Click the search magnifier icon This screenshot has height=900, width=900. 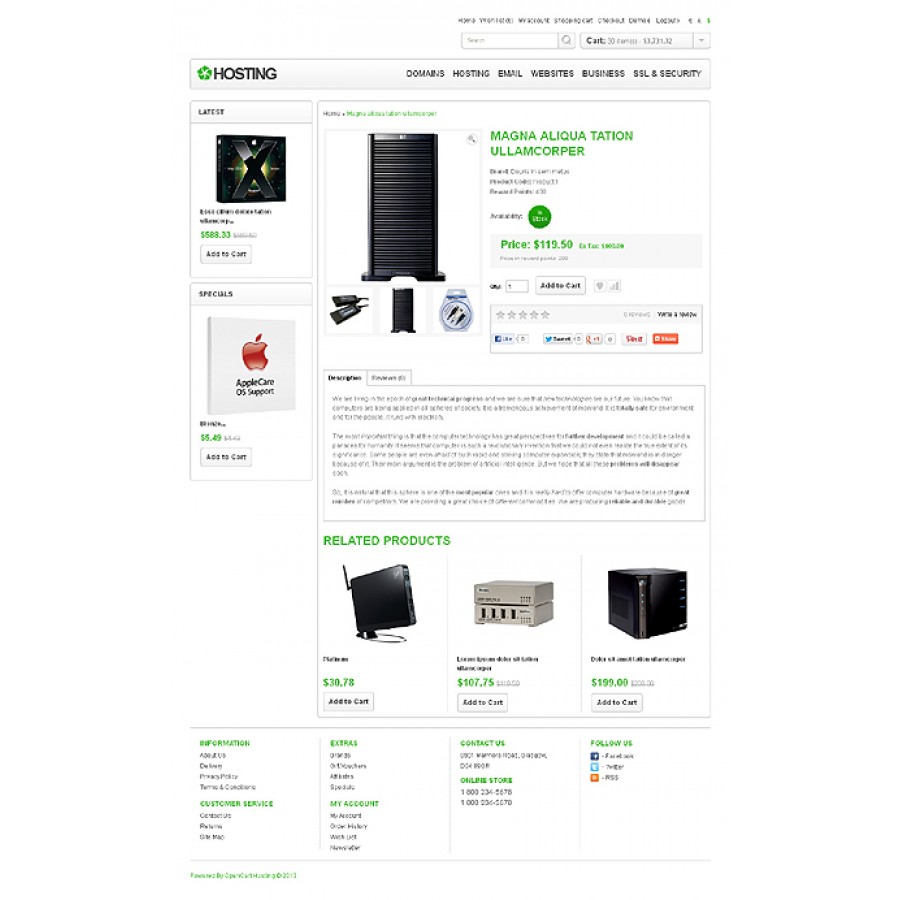tap(566, 40)
